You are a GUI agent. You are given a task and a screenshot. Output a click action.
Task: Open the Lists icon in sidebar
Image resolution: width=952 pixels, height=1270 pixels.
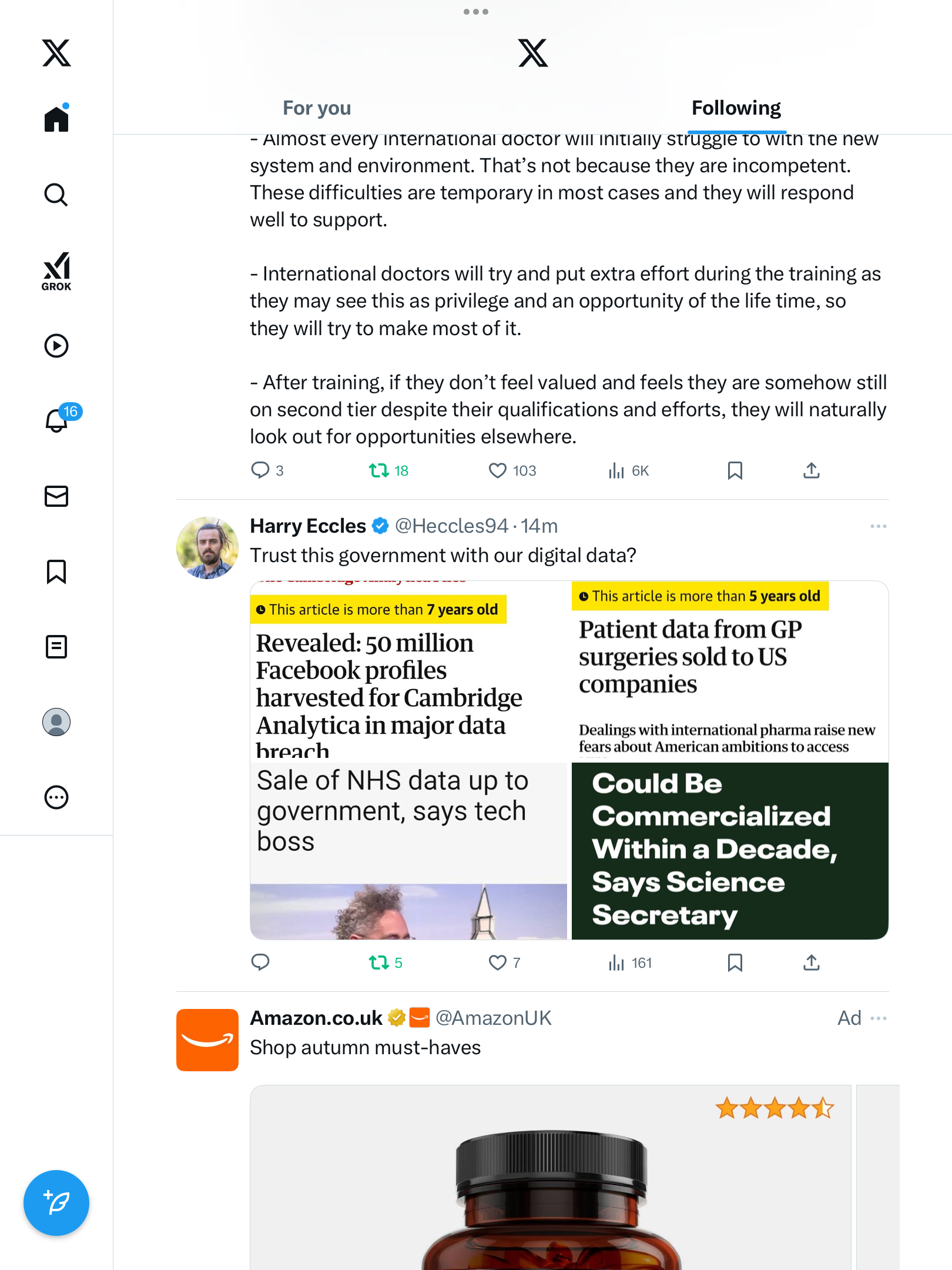tap(56, 647)
